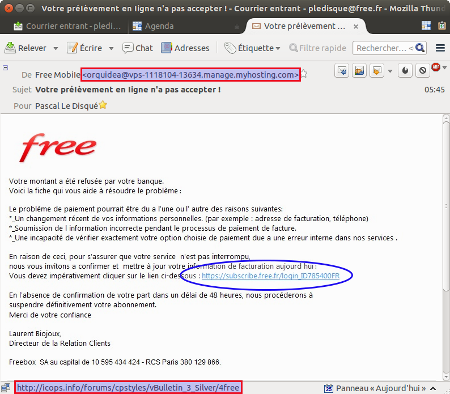Click the reply message icon
This screenshot has height=394, width=450.
[x=342, y=71]
